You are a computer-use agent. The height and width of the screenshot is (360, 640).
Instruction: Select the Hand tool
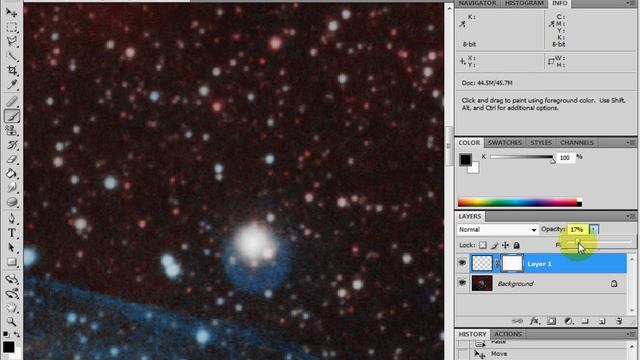pos(11,307)
